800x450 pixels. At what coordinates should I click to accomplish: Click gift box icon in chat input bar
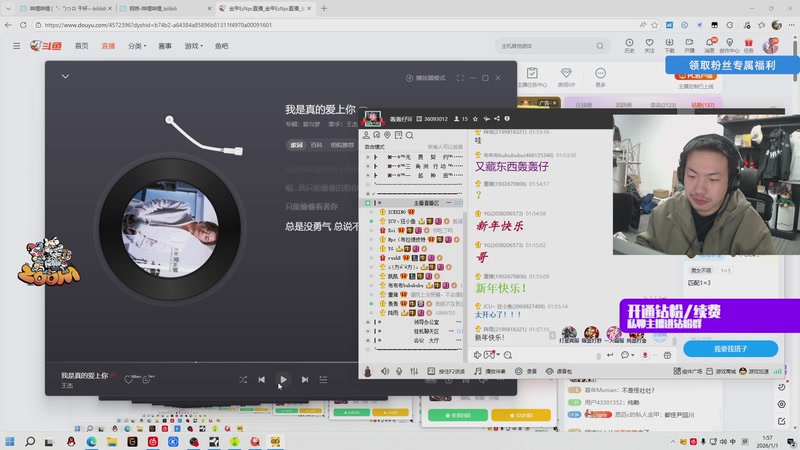tap(667, 355)
